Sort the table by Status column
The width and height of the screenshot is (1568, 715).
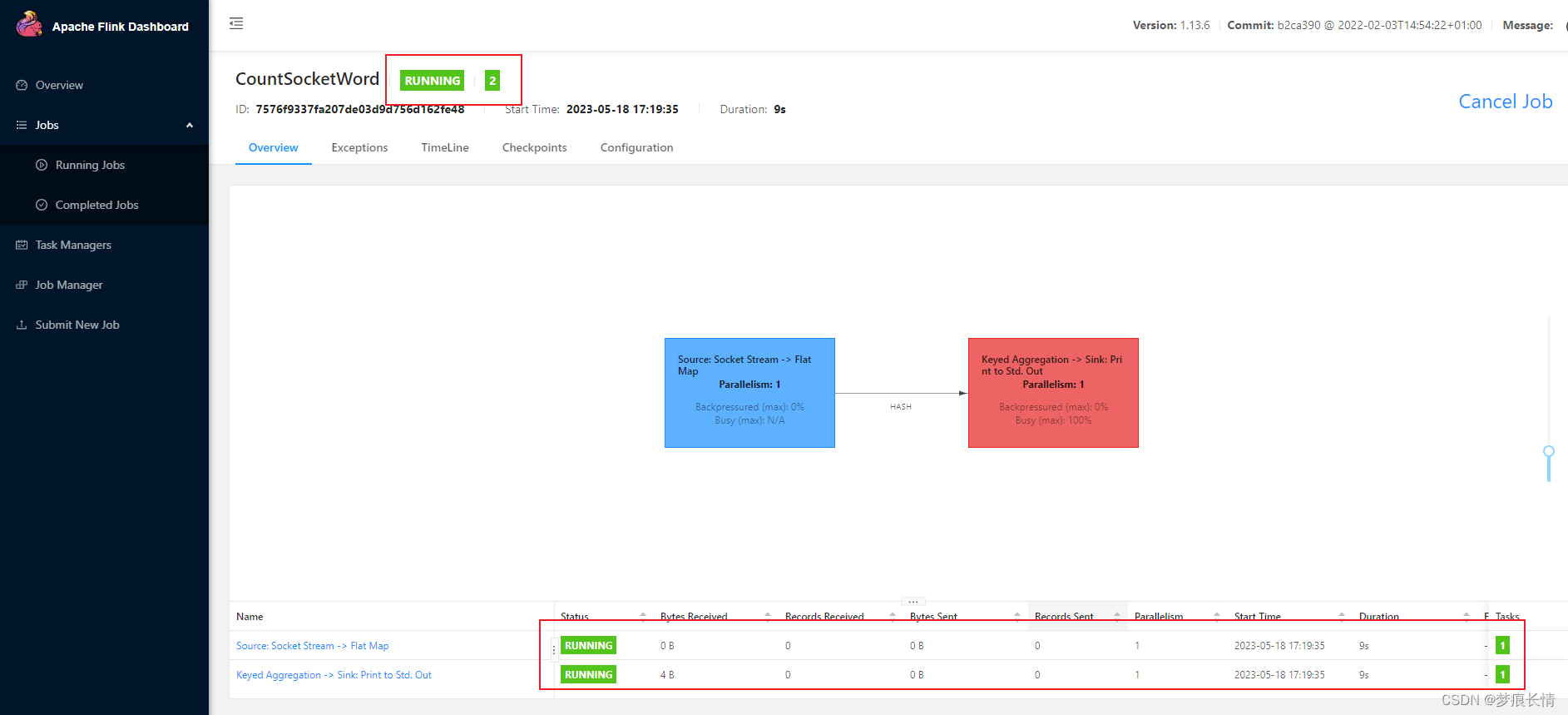point(643,616)
